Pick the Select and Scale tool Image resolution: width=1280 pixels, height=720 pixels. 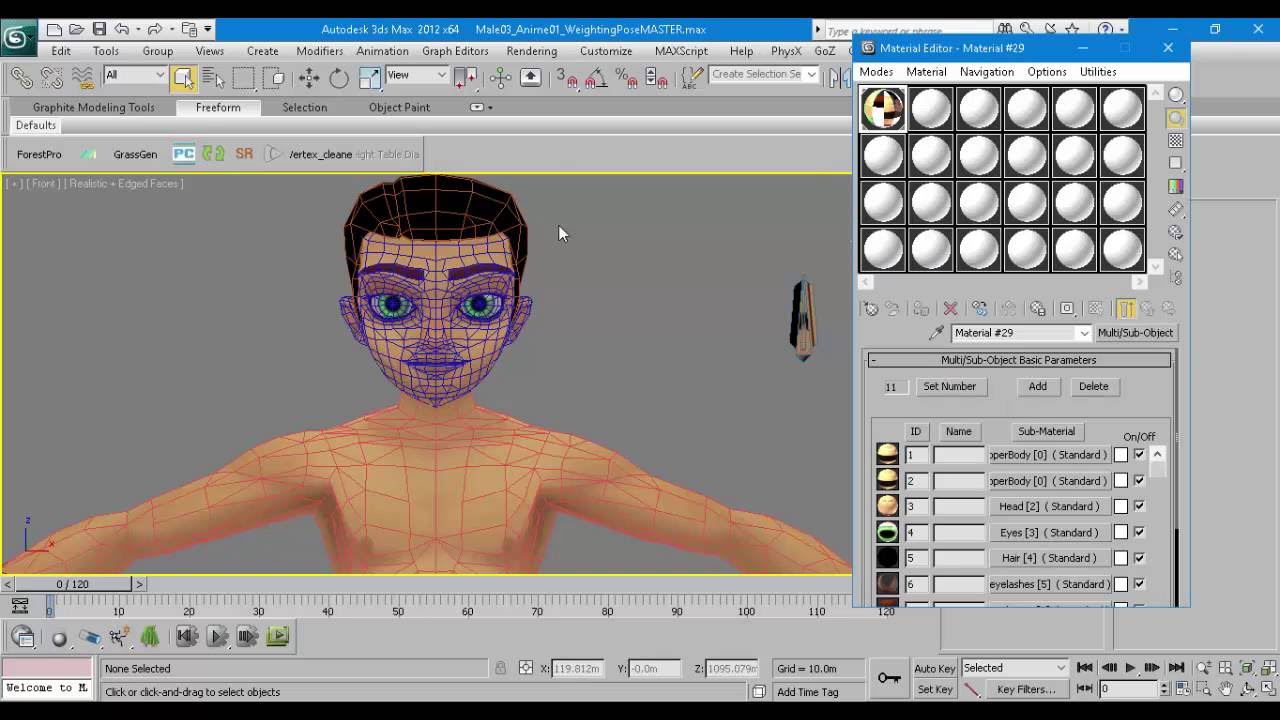point(370,77)
